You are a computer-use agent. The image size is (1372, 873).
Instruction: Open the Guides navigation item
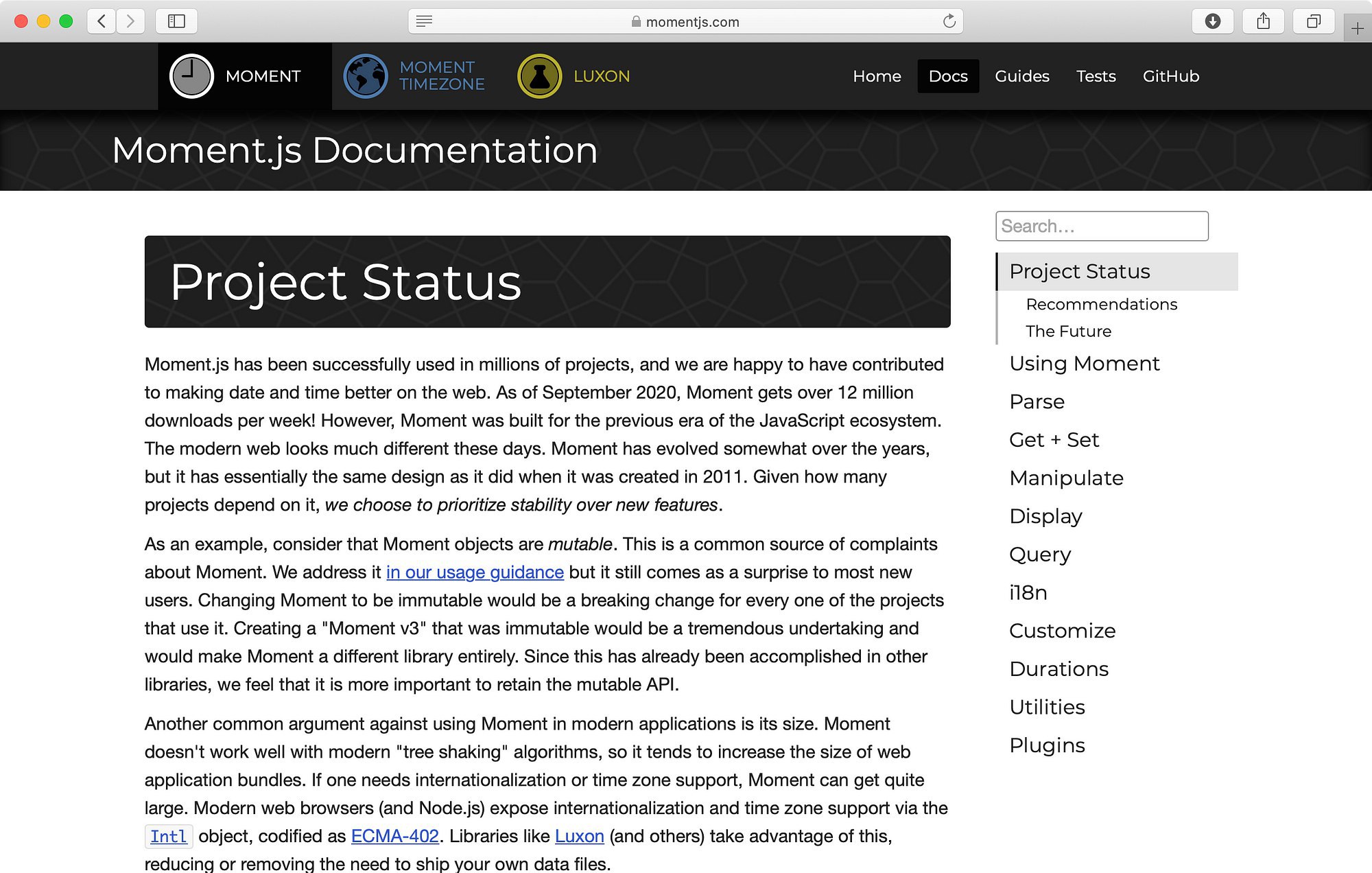click(x=1021, y=76)
